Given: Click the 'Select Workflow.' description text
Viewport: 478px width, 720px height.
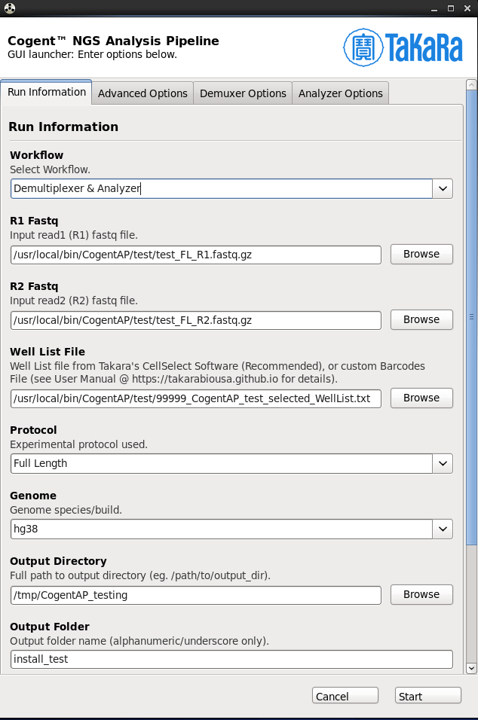Looking at the screenshot, I should pos(50,169).
